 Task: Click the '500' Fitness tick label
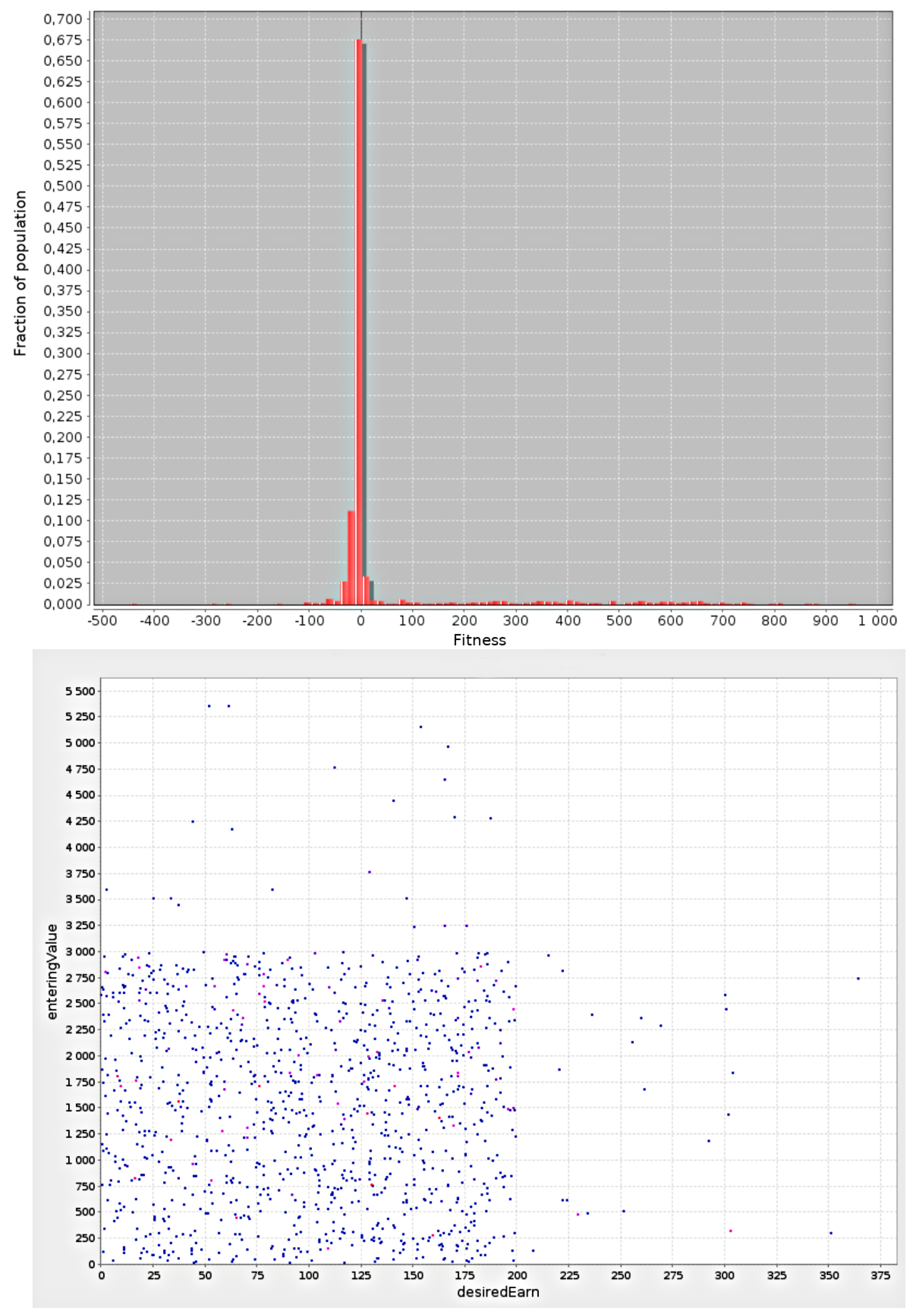pos(619,621)
